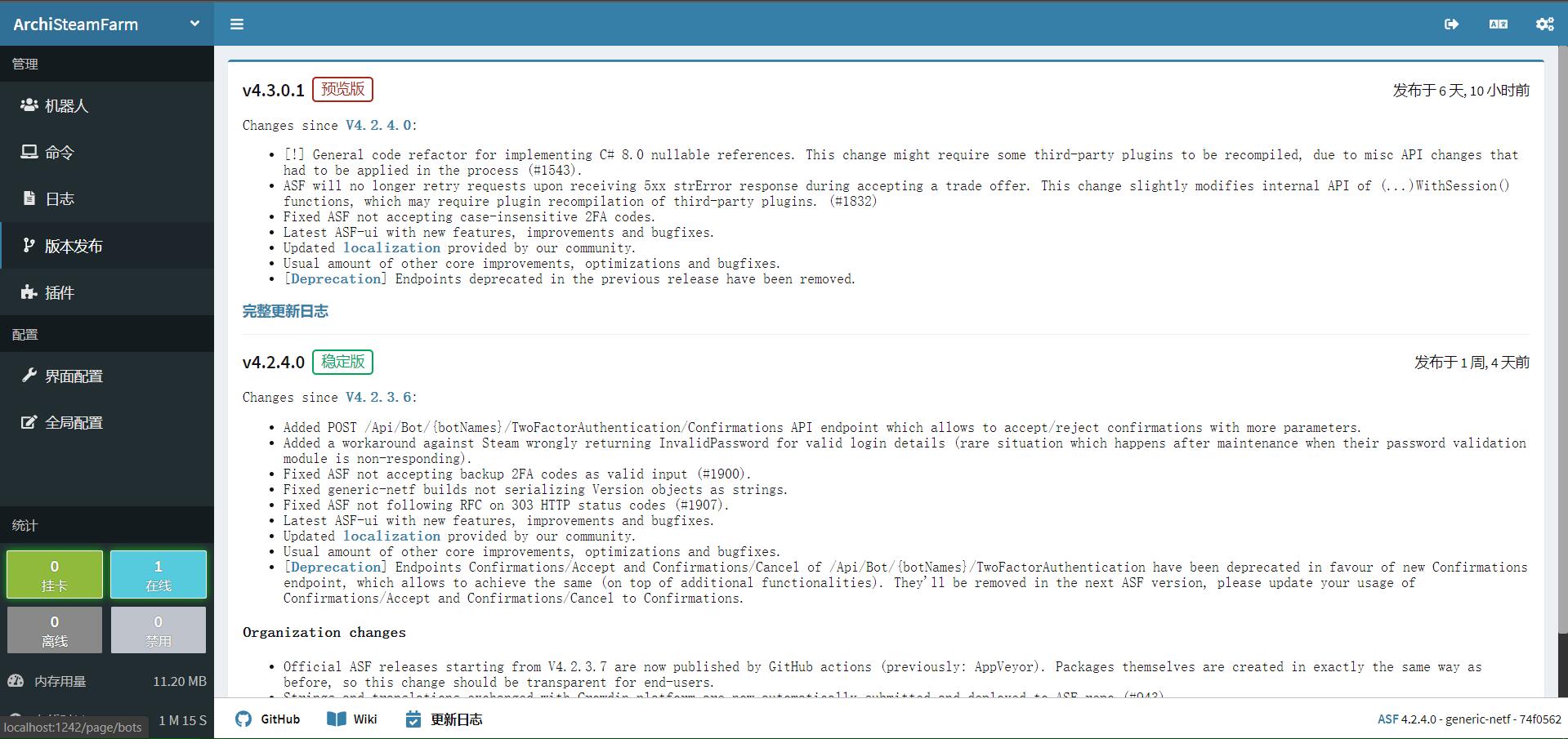Open the GitHub footer link
The height and width of the screenshot is (739, 1568).
(280, 719)
